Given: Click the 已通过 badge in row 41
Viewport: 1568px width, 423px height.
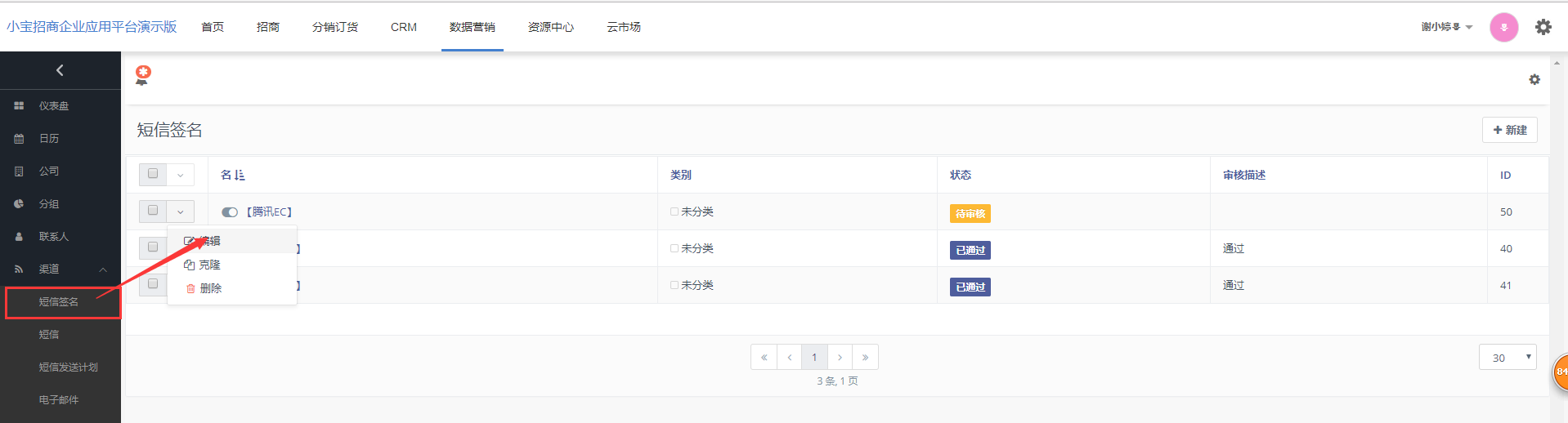Looking at the screenshot, I should pos(970,287).
